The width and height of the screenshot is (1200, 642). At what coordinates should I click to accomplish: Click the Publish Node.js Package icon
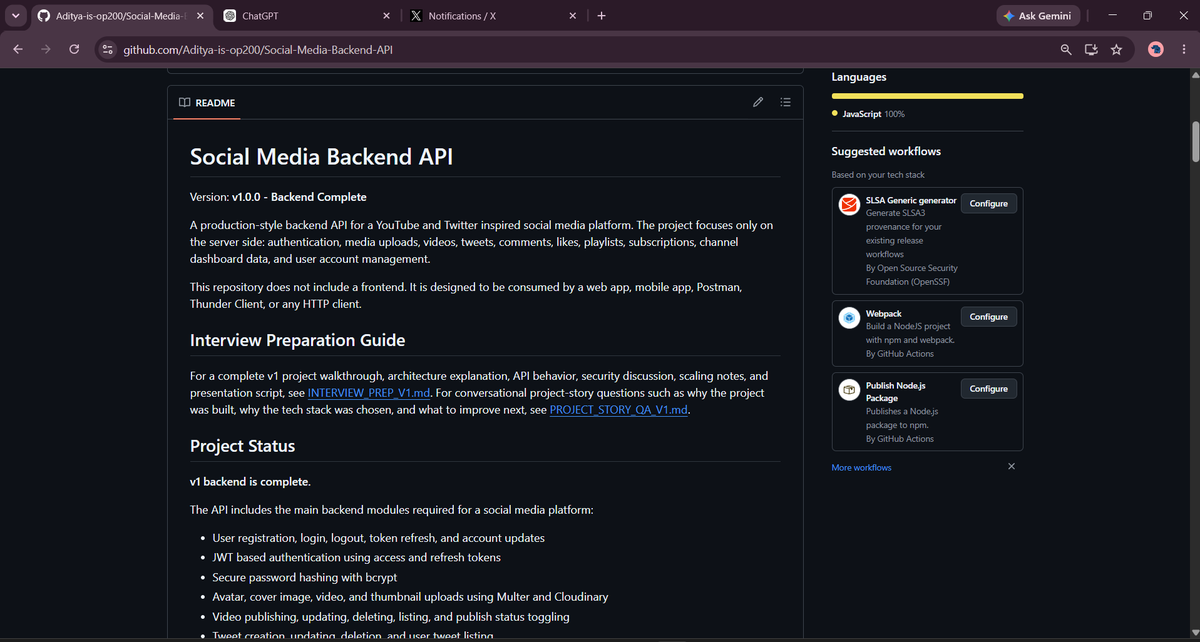coord(849,390)
